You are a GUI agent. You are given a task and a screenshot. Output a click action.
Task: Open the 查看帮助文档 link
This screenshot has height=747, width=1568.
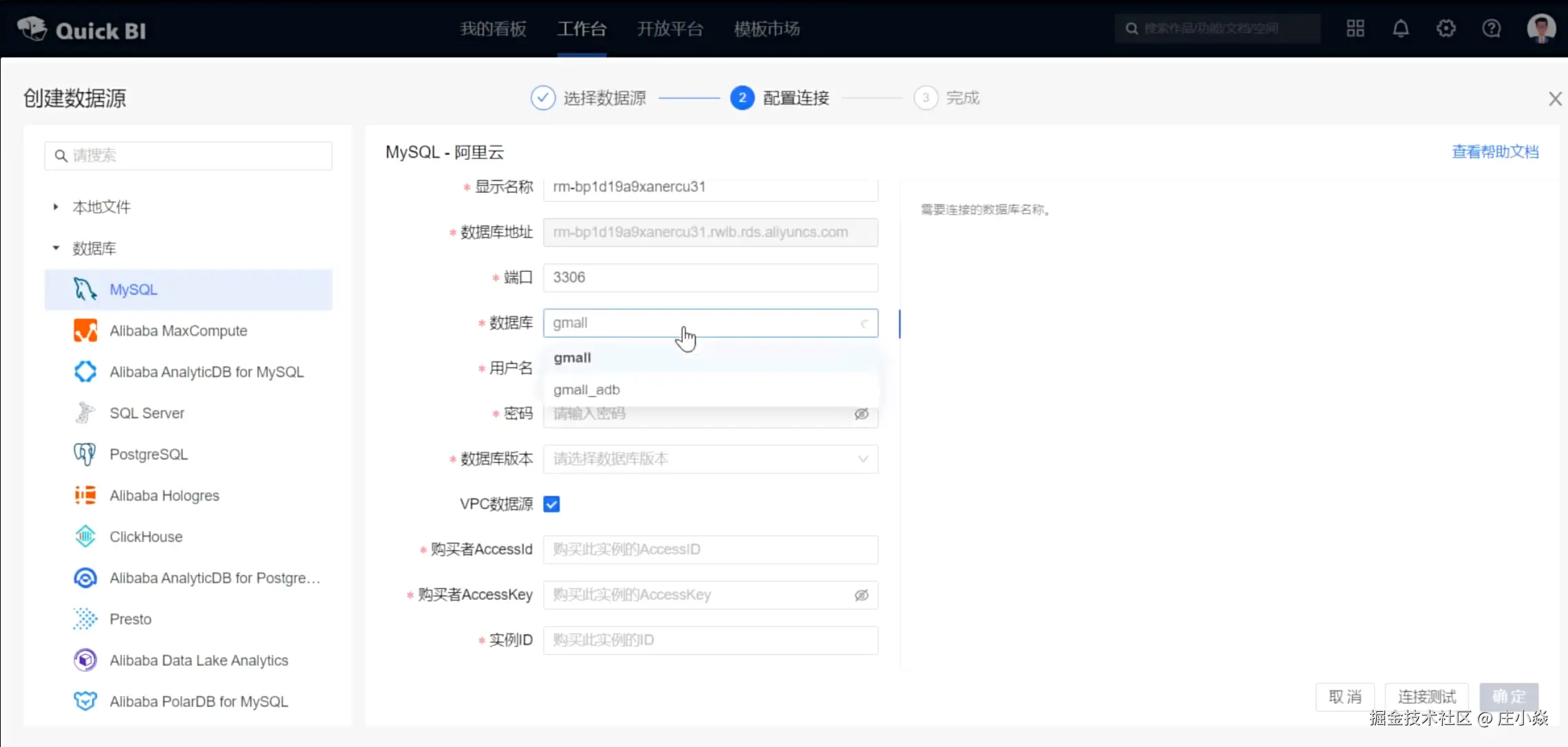1494,152
